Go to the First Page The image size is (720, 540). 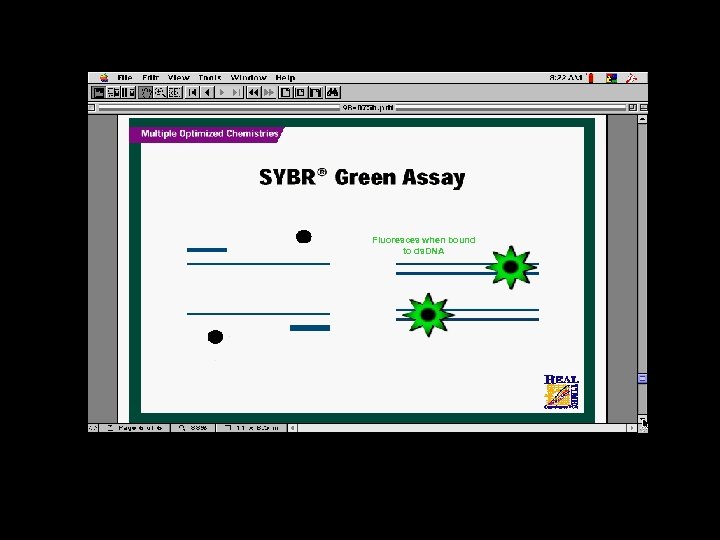click(x=192, y=92)
